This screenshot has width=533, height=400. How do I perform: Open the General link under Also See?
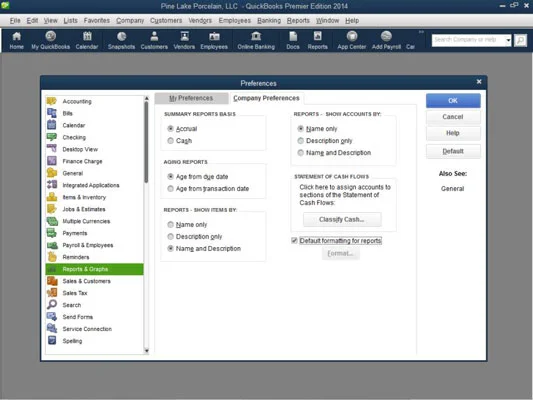(x=452, y=189)
